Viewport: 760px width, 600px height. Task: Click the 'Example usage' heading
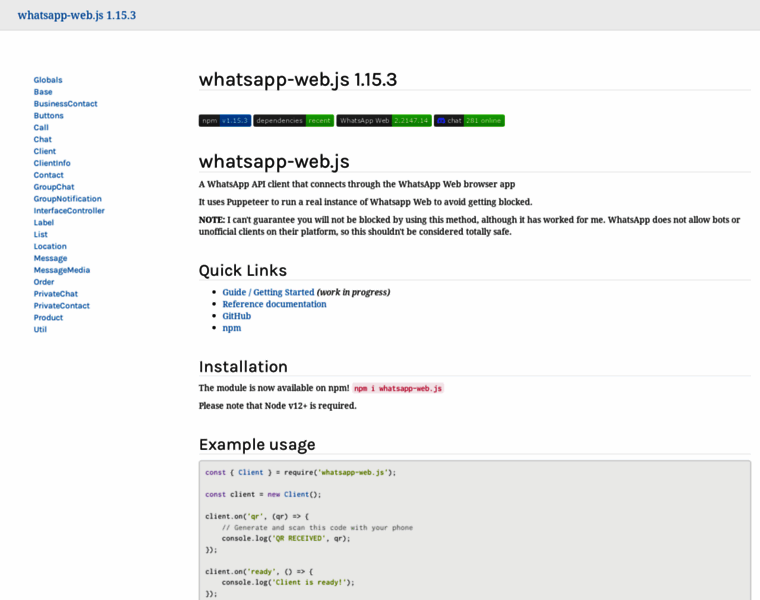257,444
